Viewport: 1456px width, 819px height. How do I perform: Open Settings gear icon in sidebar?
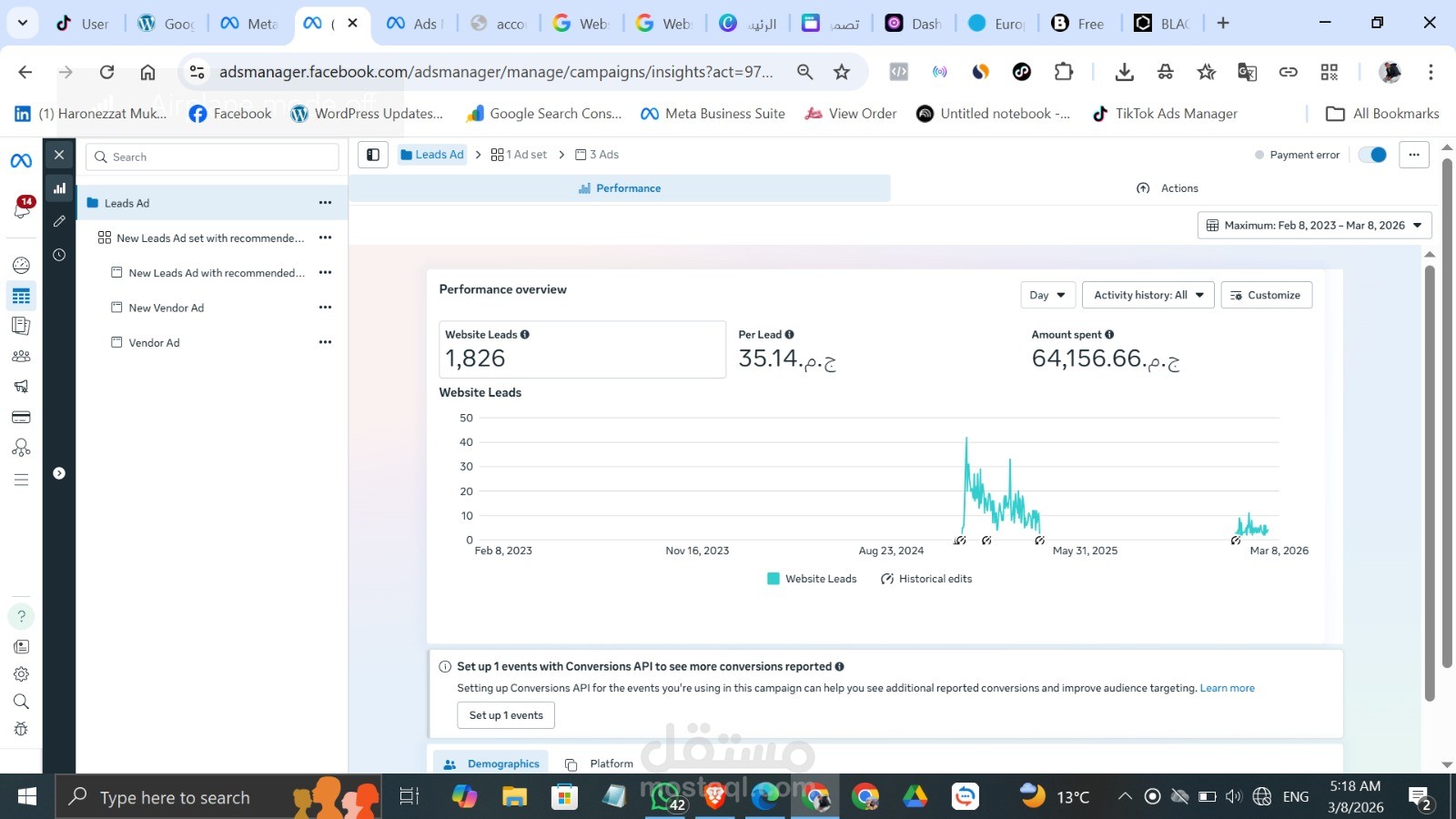click(21, 674)
